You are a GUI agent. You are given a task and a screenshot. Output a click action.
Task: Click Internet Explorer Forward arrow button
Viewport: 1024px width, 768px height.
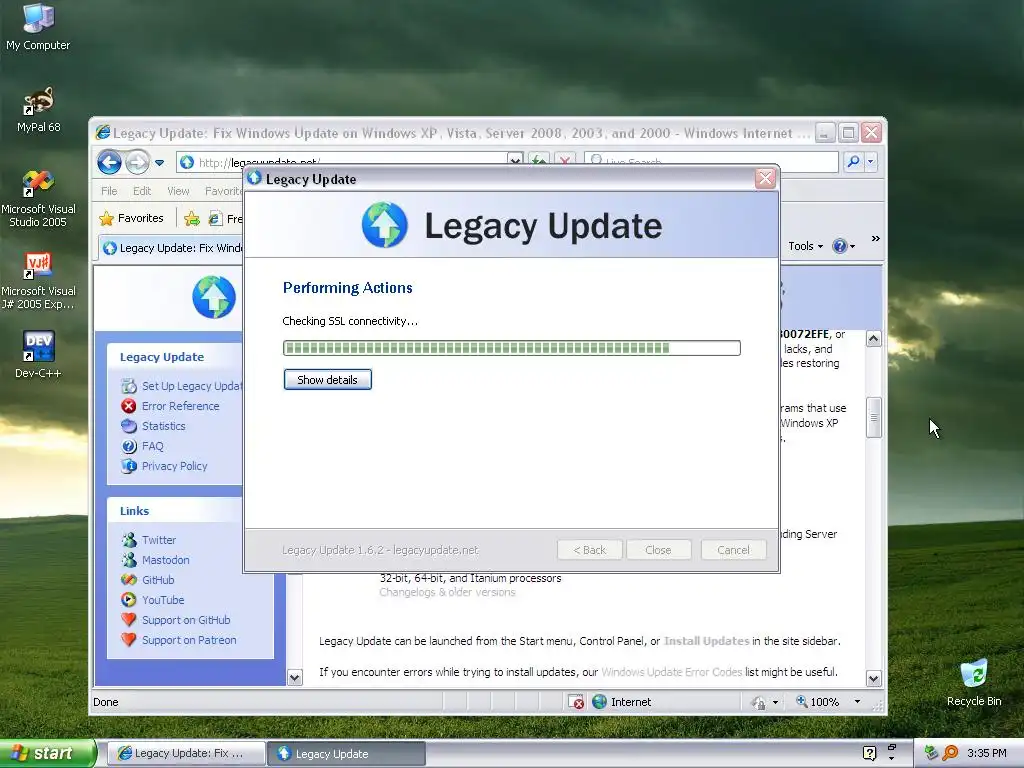click(137, 162)
